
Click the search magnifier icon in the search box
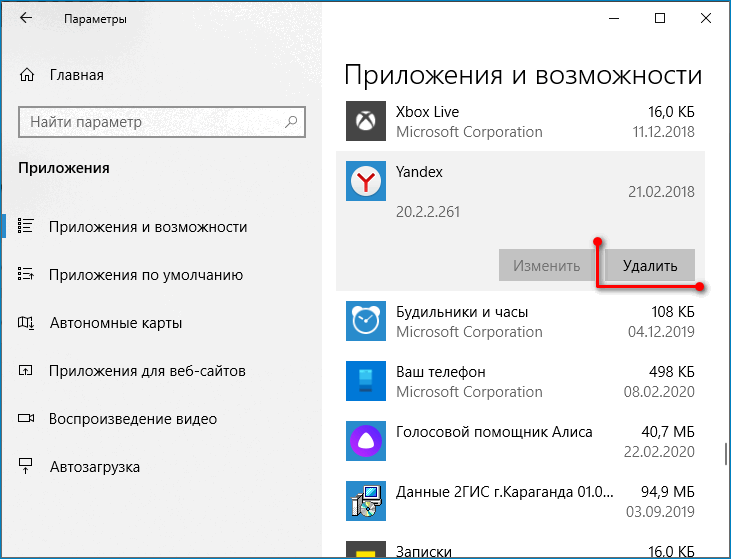coord(291,122)
